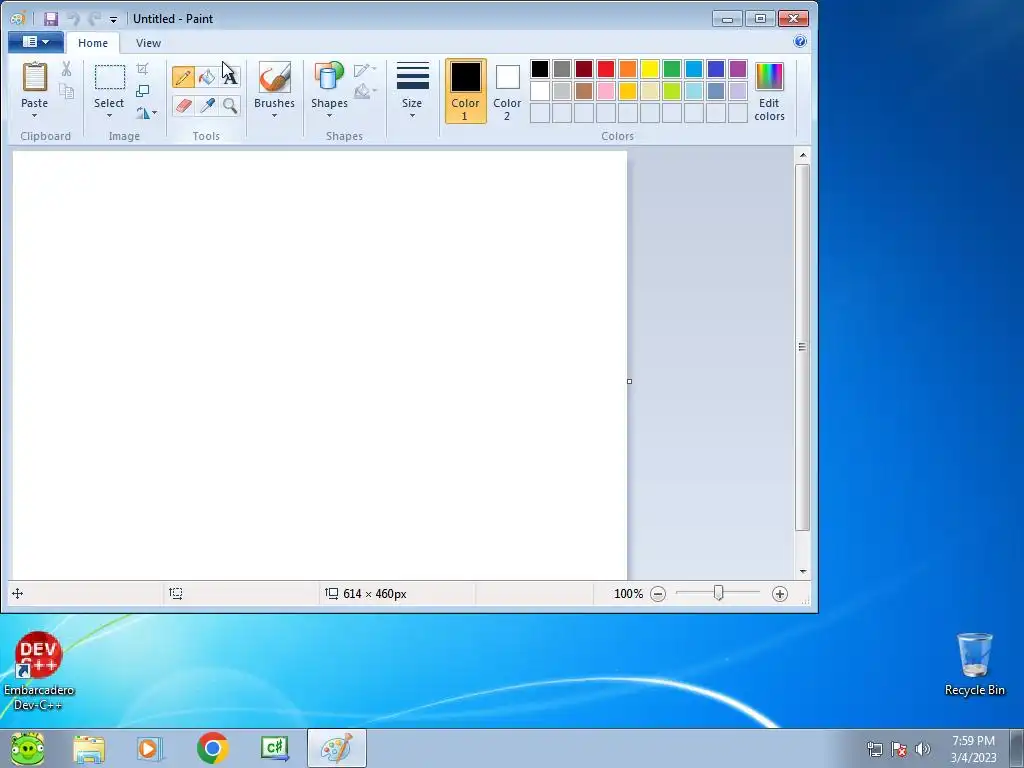Click the vertical scrollbar up arrow
Image resolution: width=1024 pixels, height=768 pixels.
tap(803, 155)
